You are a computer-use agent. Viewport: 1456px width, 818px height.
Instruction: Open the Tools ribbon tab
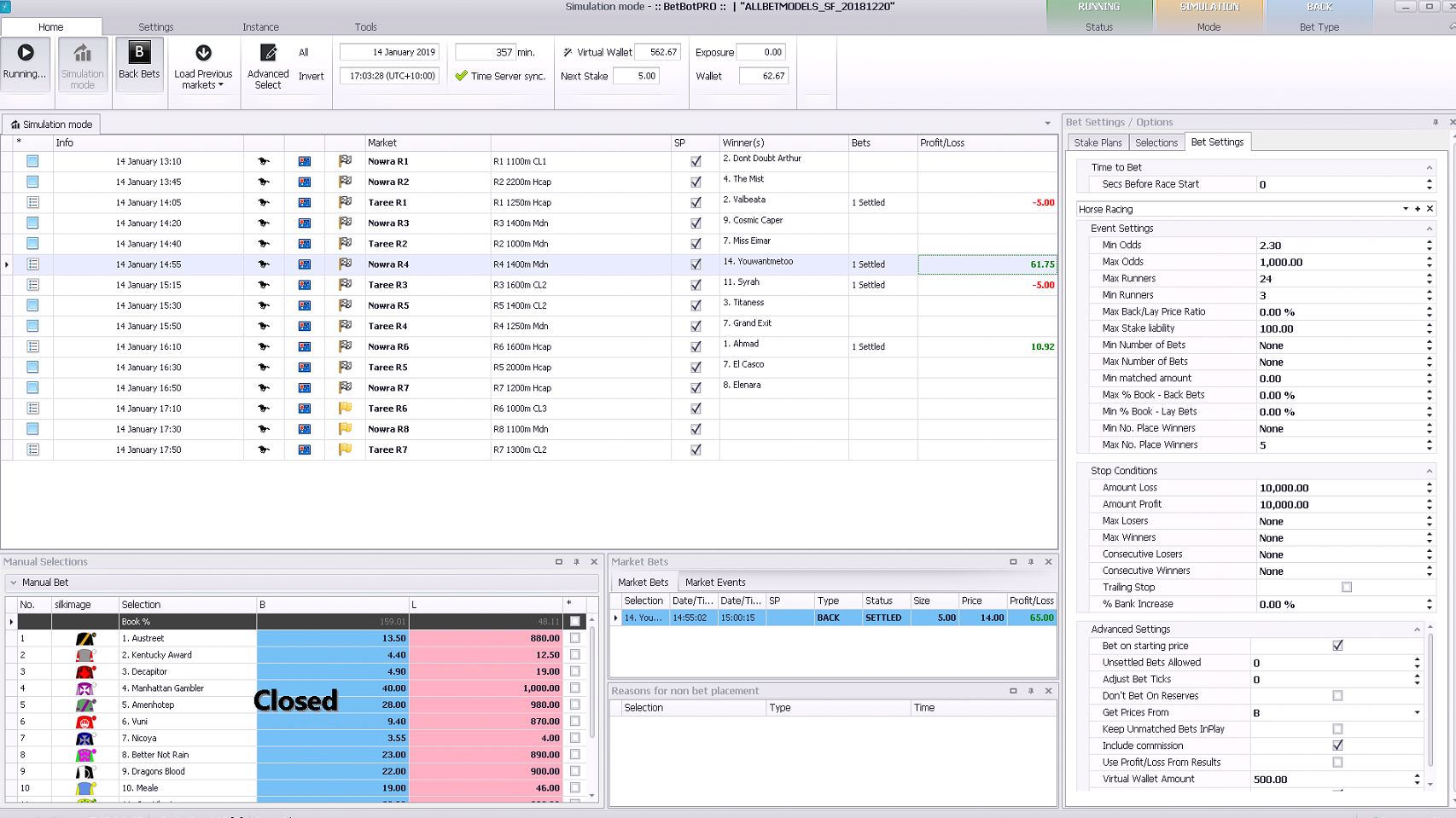[365, 27]
